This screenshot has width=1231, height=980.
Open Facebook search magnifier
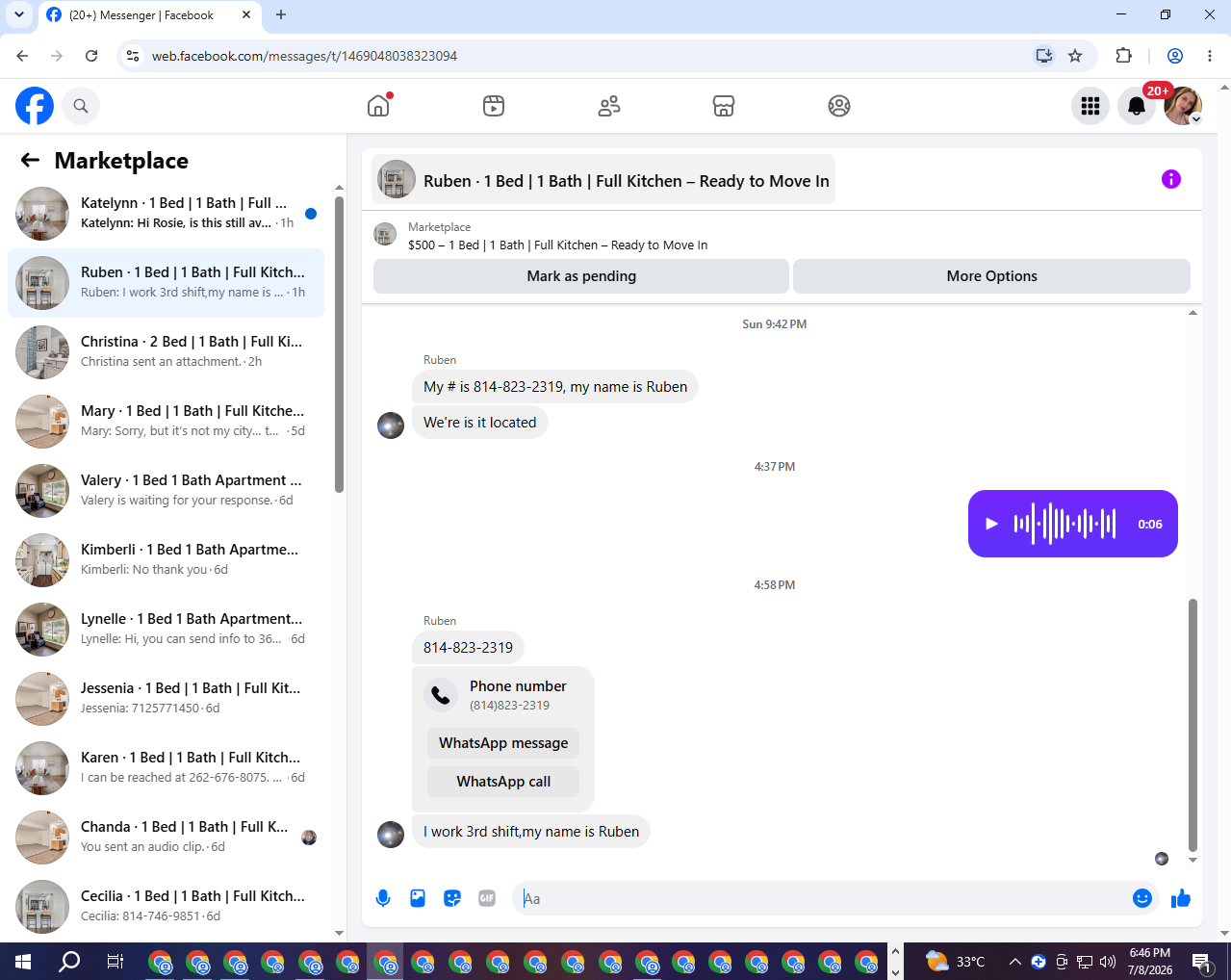[x=81, y=106]
